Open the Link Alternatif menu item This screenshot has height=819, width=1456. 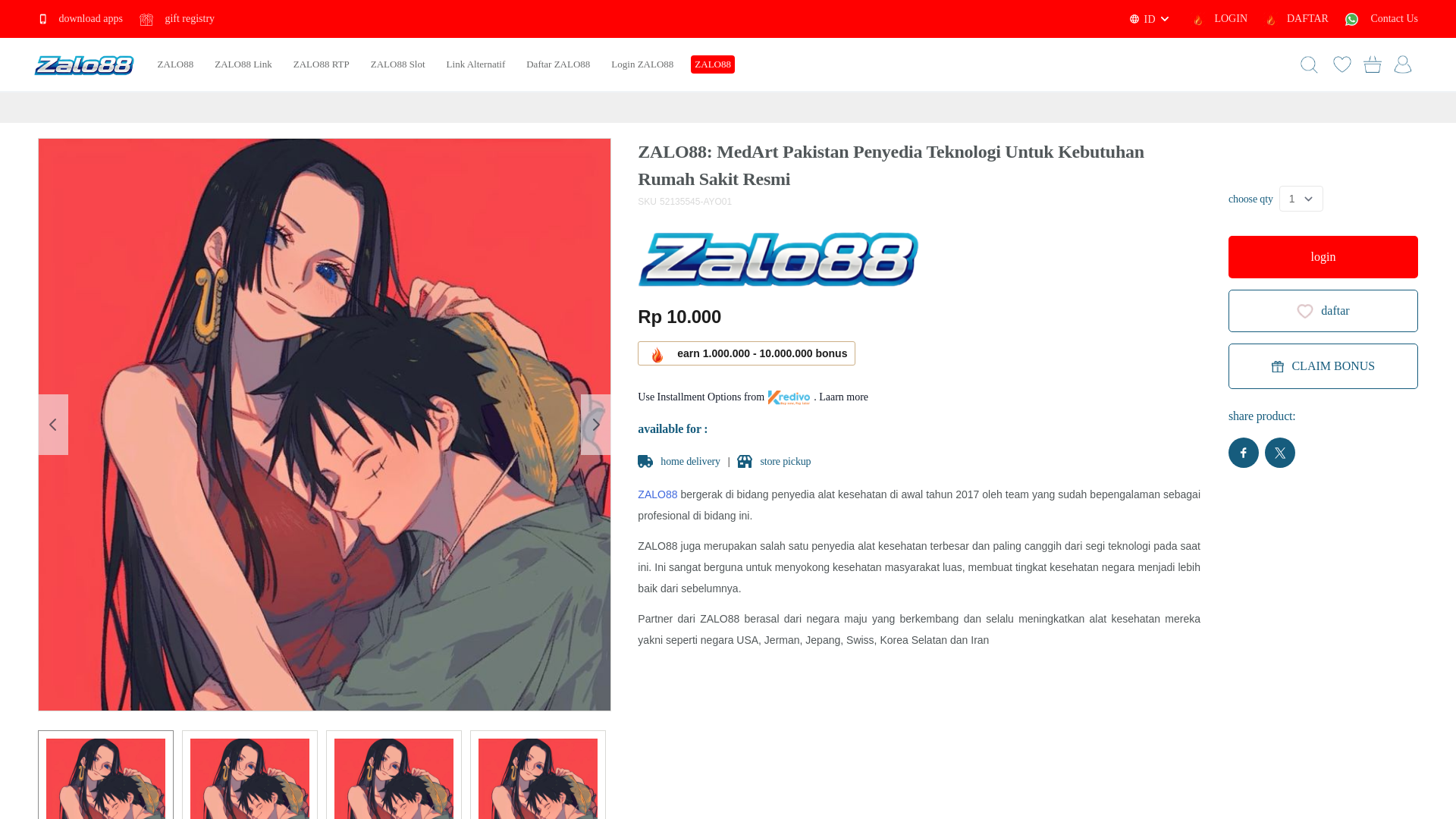475,64
